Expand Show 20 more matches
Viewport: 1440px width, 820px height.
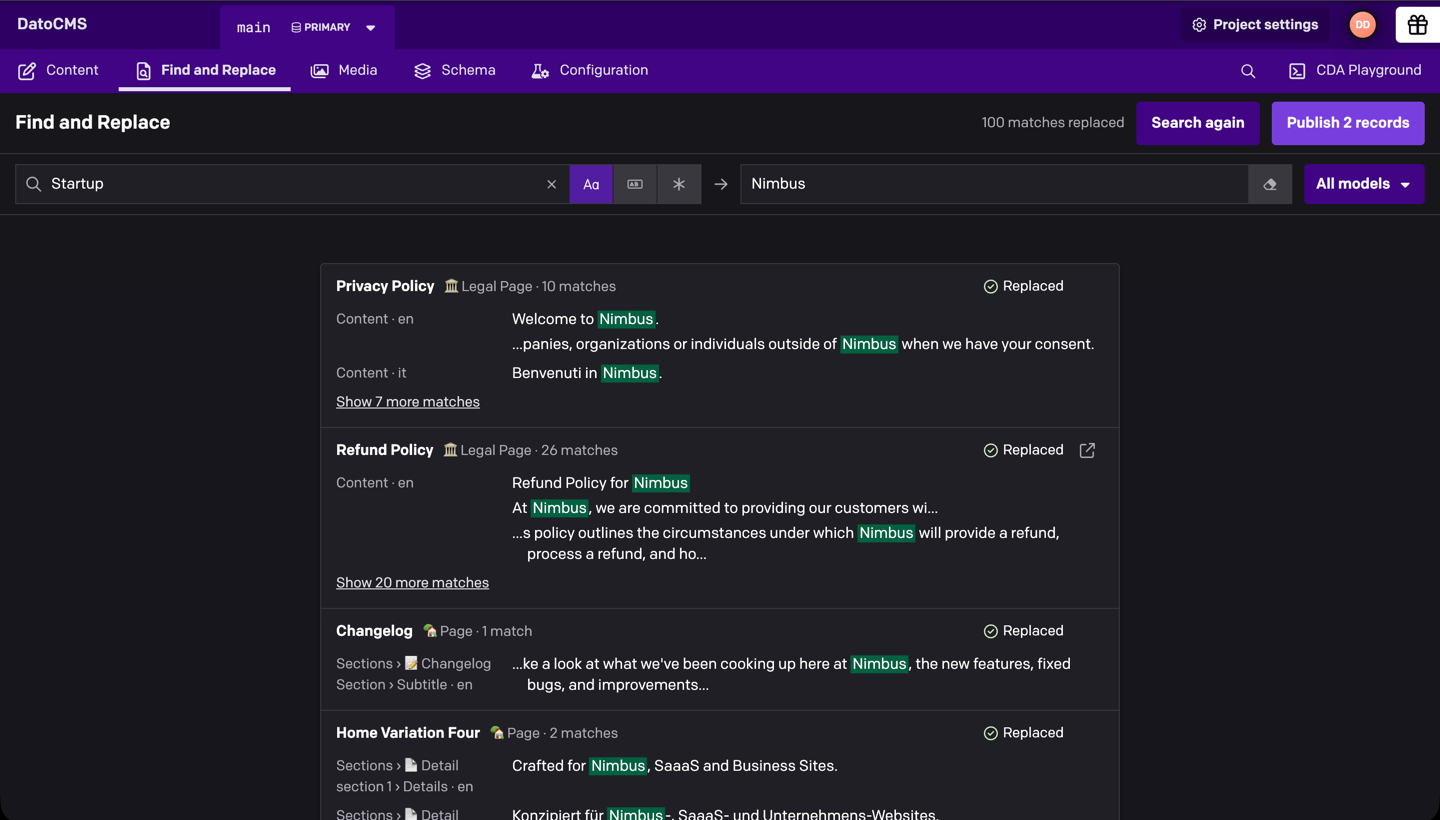pos(412,583)
